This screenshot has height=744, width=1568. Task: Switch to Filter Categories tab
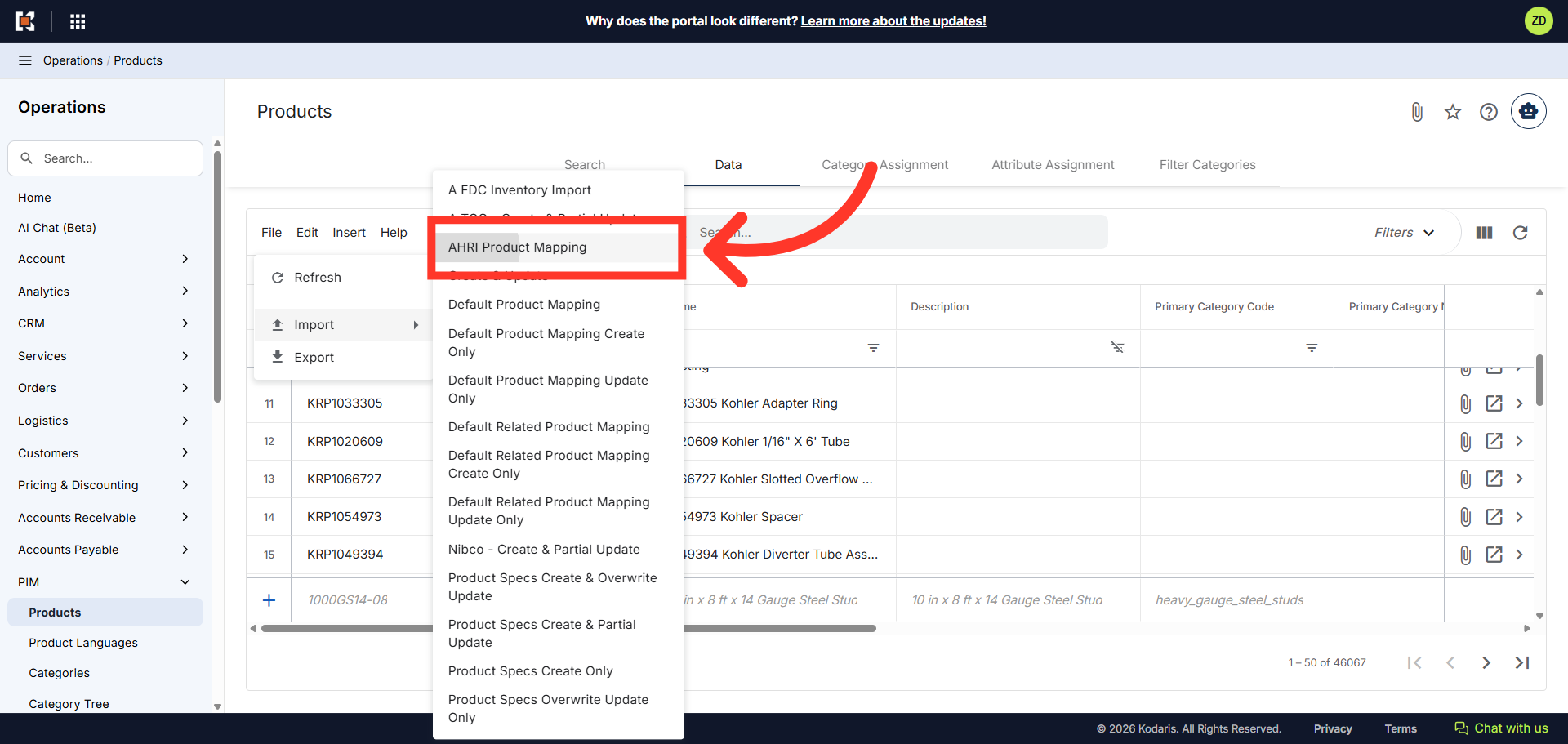click(x=1207, y=165)
